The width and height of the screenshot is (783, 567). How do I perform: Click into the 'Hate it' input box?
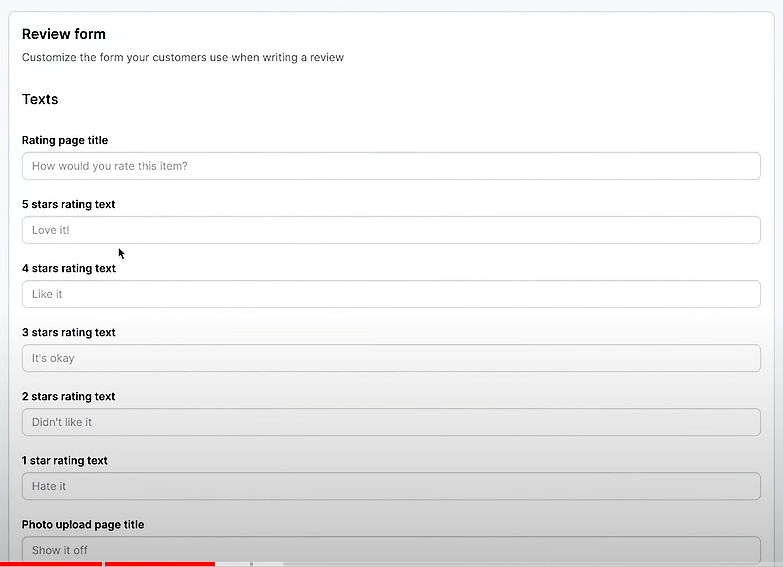(x=391, y=486)
